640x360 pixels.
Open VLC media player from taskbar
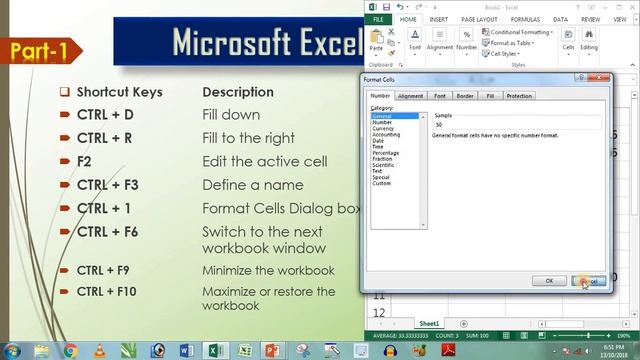click(100, 351)
